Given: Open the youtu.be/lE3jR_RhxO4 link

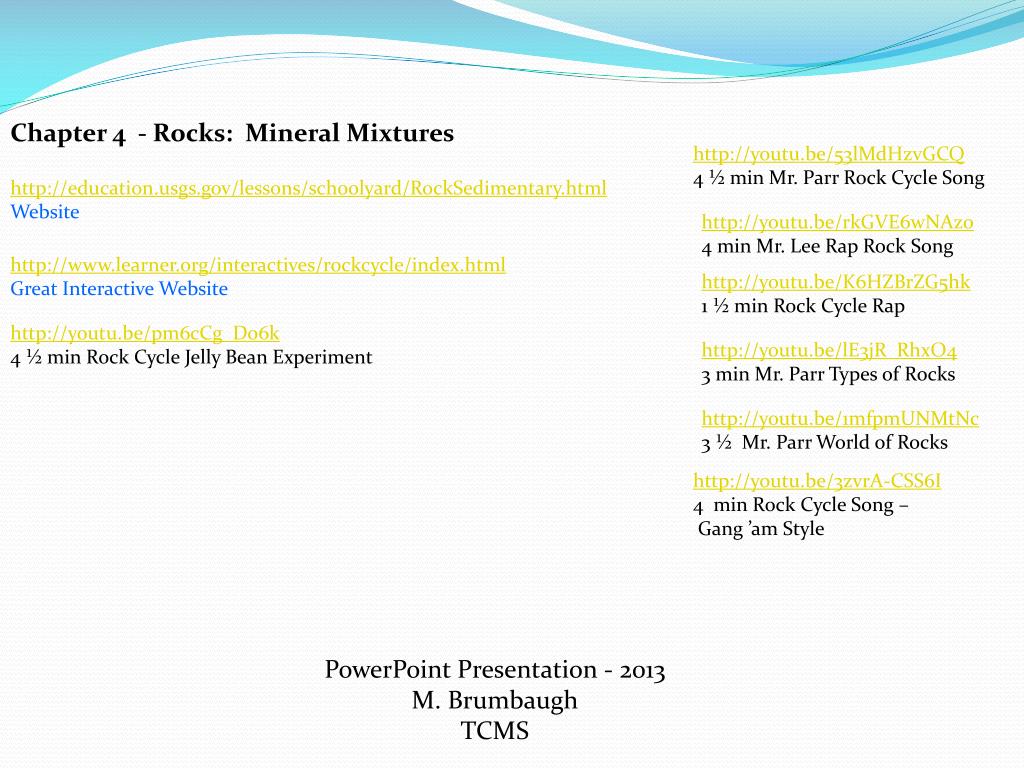Looking at the screenshot, I should 829,350.
